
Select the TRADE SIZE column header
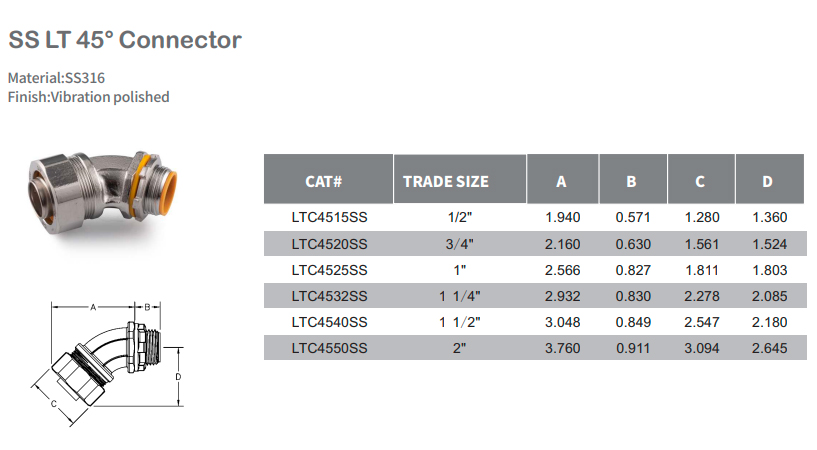click(x=460, y=179)
